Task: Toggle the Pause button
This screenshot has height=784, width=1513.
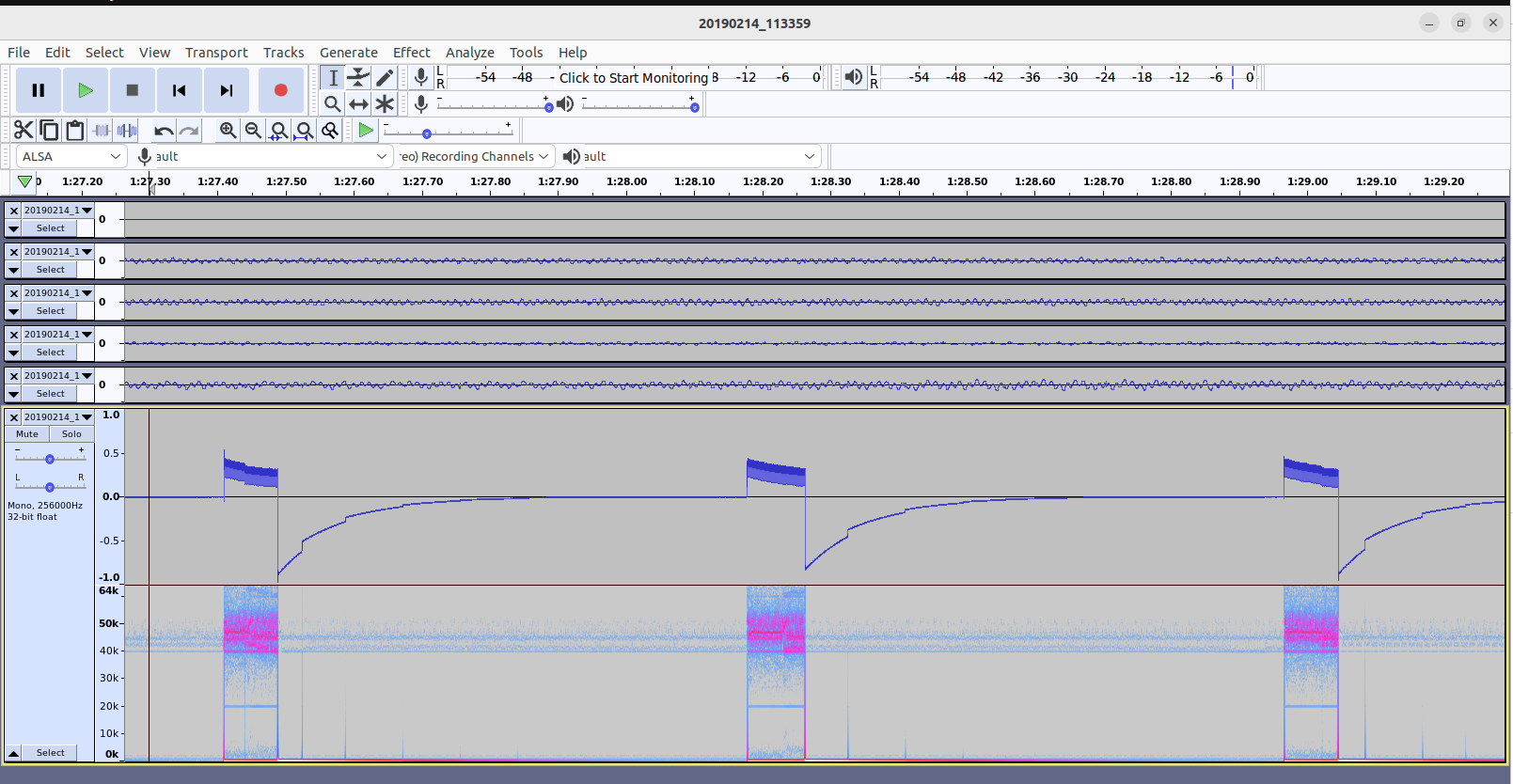Action: pyautogui.click(x=39, y=90)
